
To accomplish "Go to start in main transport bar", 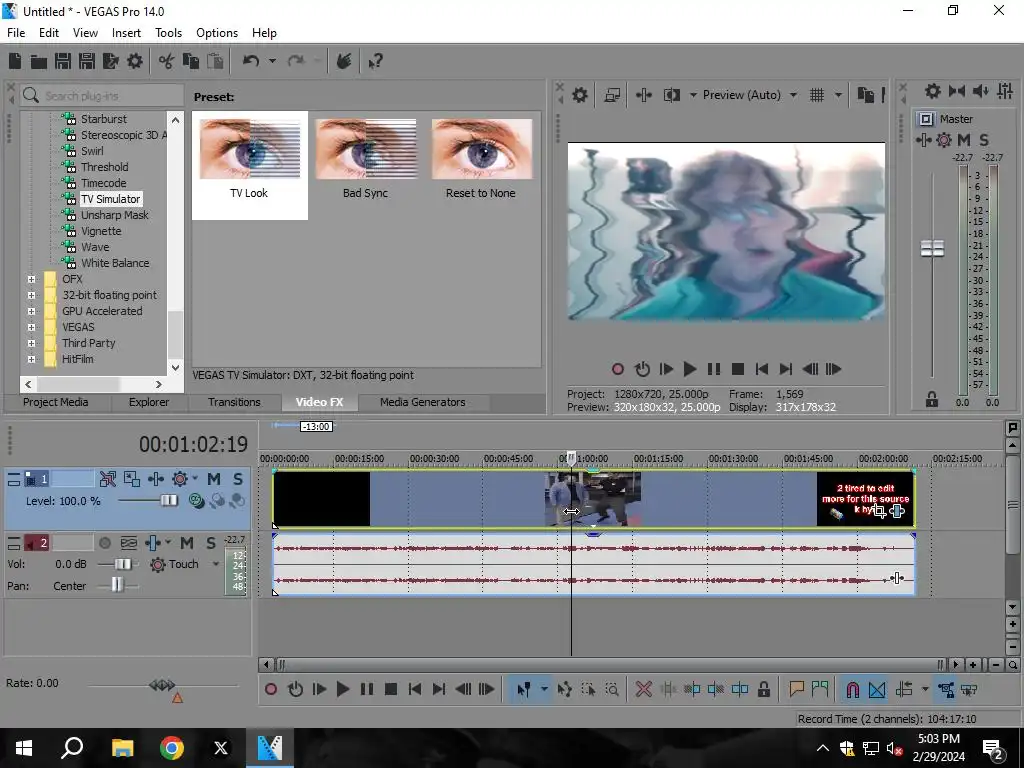I will [x=414, y=689].
